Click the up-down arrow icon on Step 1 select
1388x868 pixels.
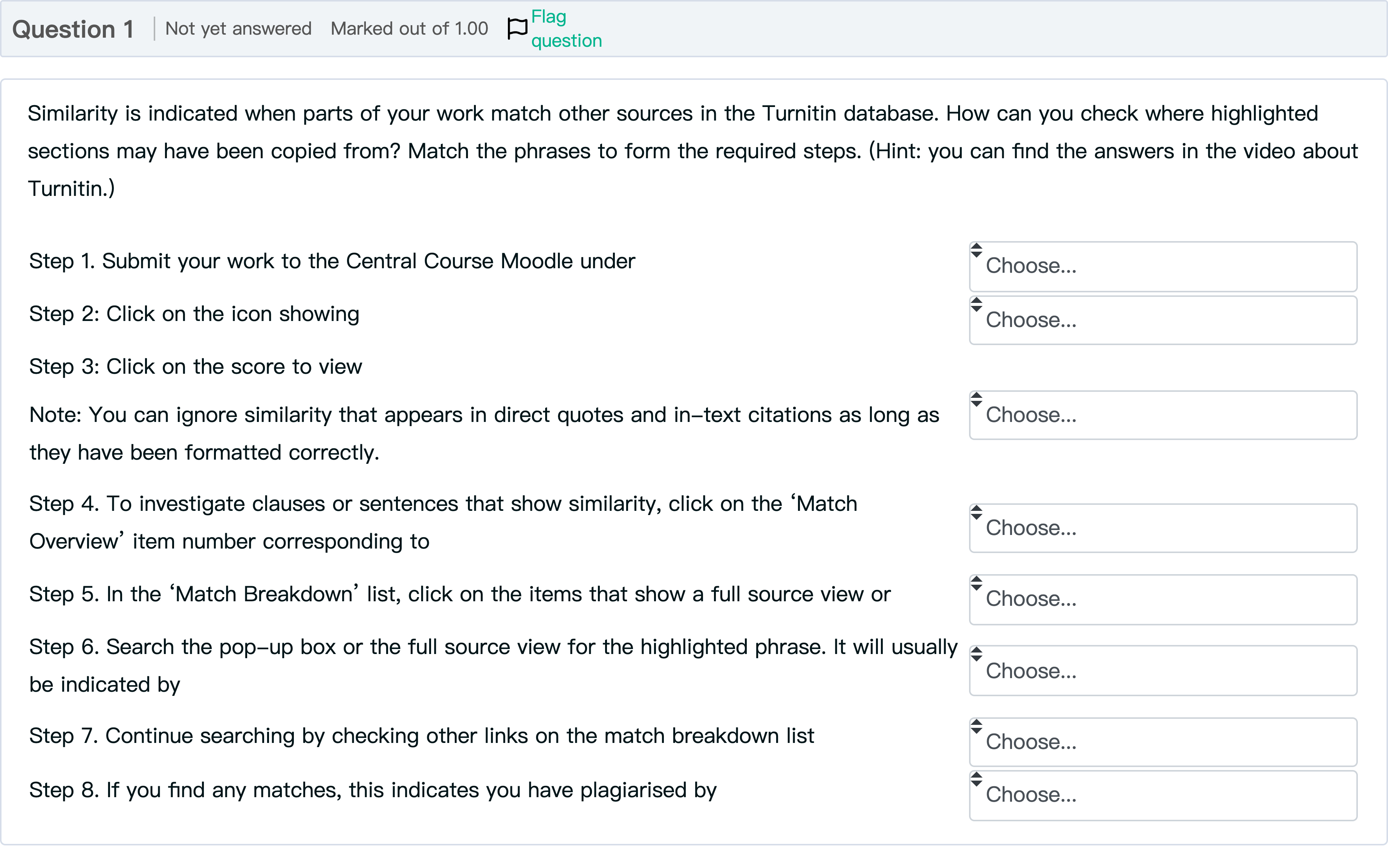click(976, 250)
